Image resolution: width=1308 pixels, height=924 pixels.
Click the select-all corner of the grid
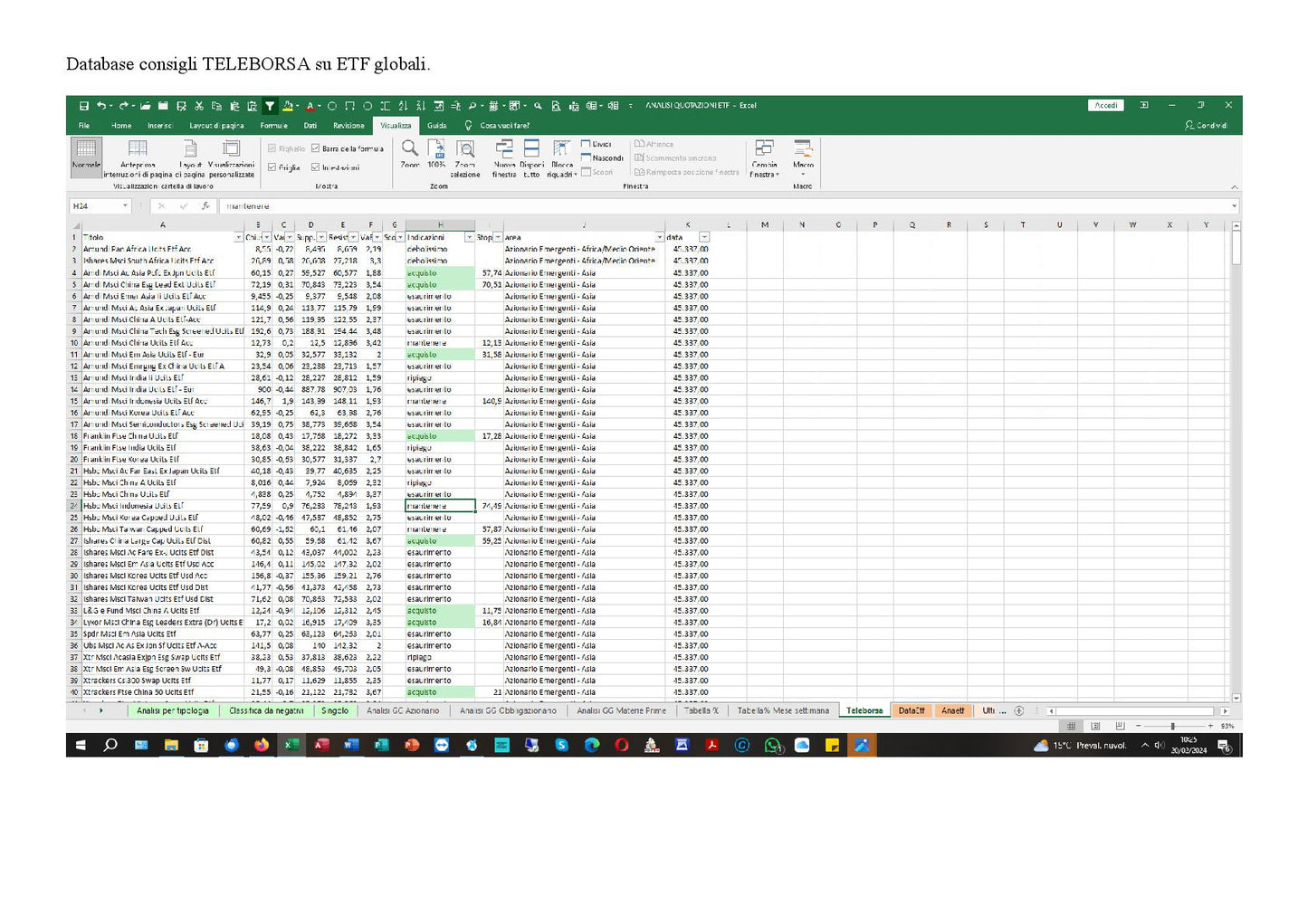click(x=75, y=225)
